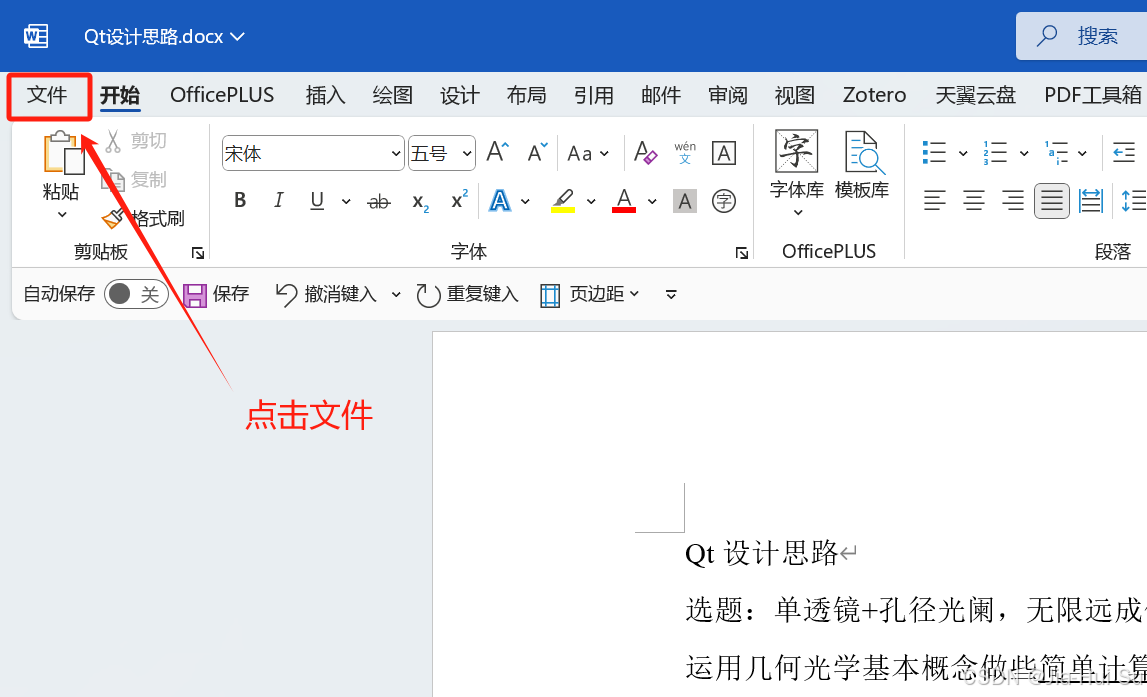
Task: Switch to the 设计 ribbon tab
Action: (x=459, y=95)
